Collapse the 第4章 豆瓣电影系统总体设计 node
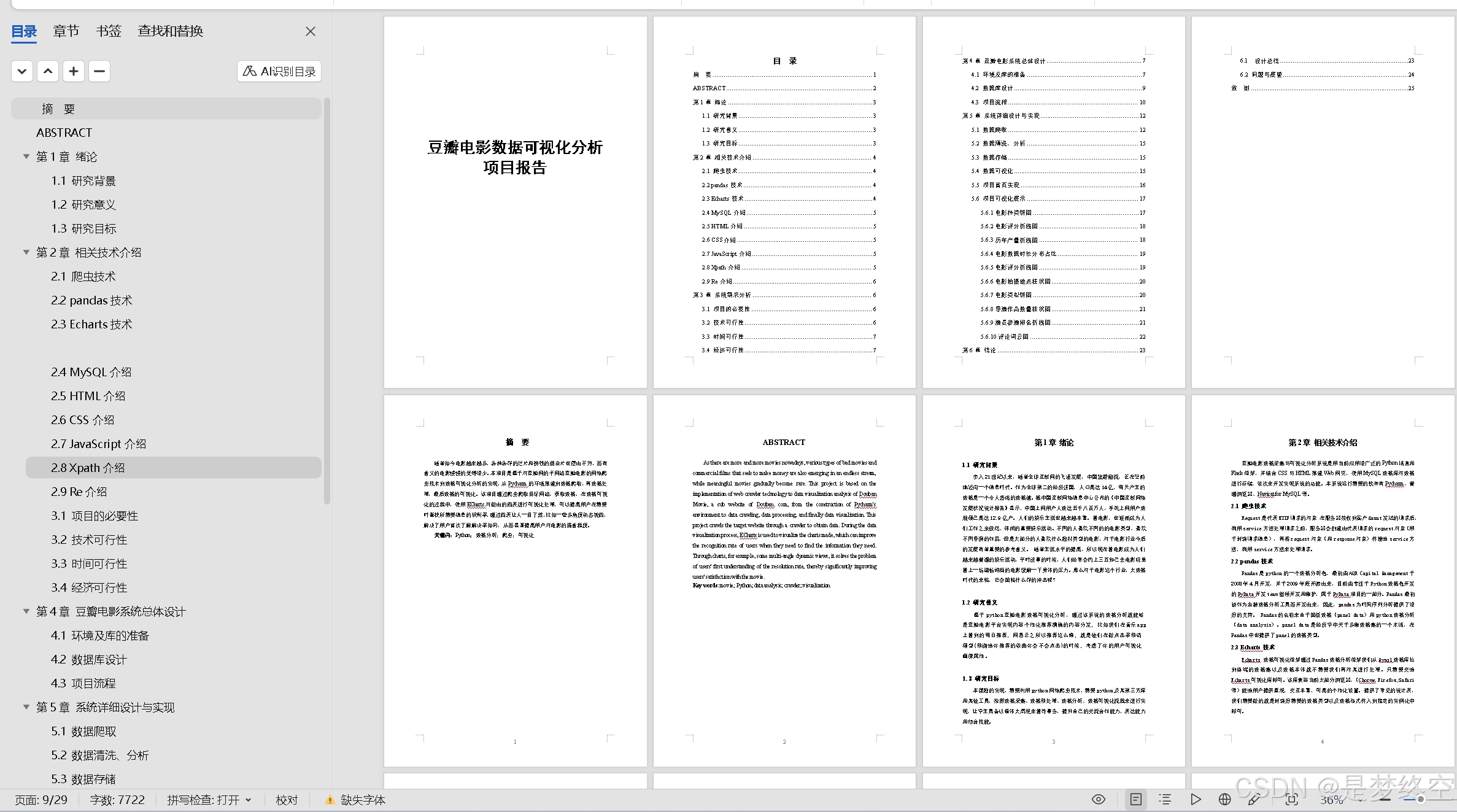1457x812 pixels. pyautogui.click(x=26, y=611)
